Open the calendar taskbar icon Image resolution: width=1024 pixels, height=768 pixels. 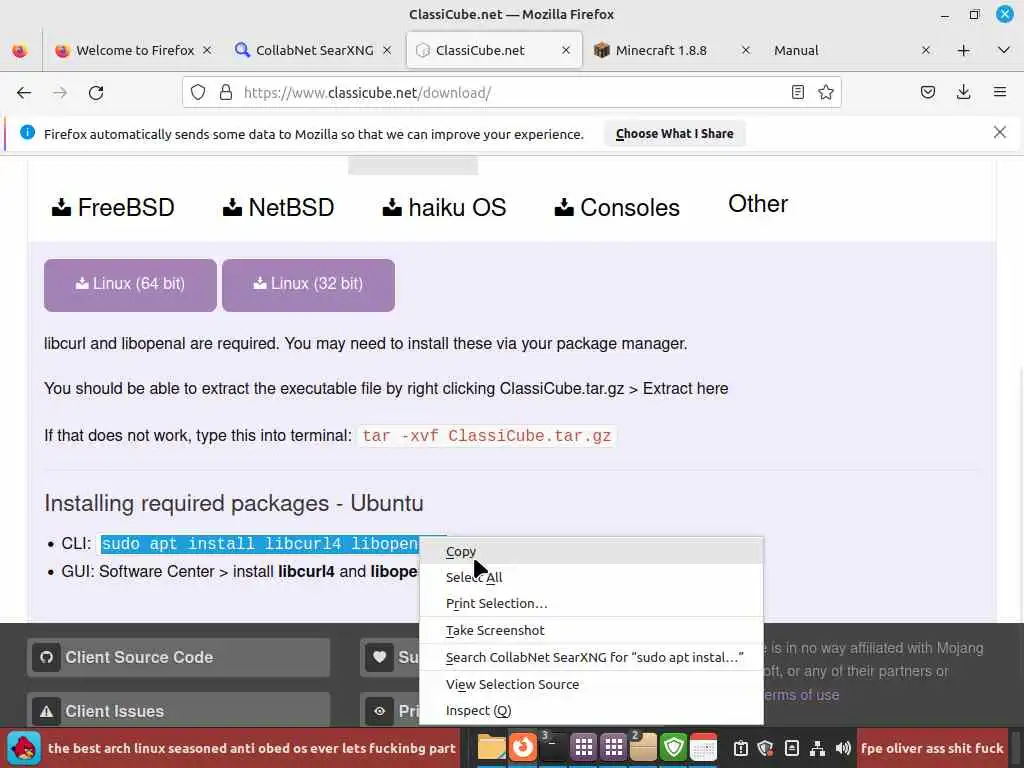pos(703,748)
